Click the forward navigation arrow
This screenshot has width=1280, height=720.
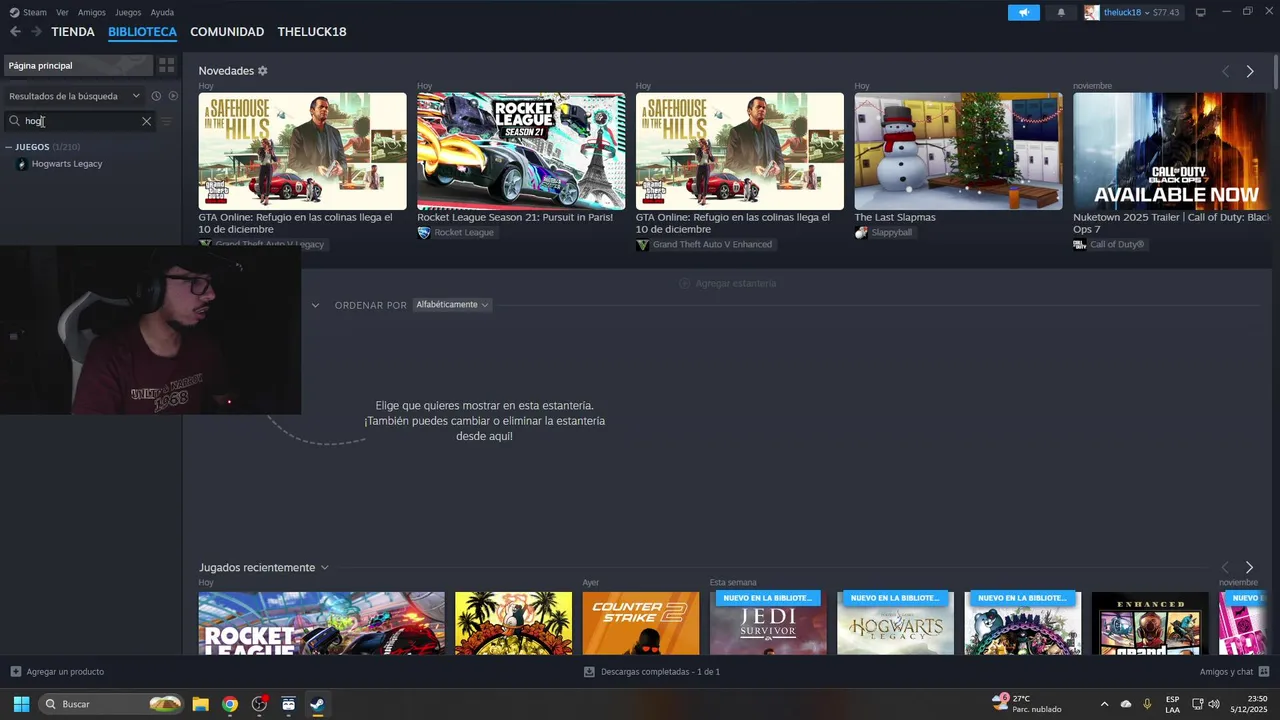pyautogui.click(x=36, y=32)
